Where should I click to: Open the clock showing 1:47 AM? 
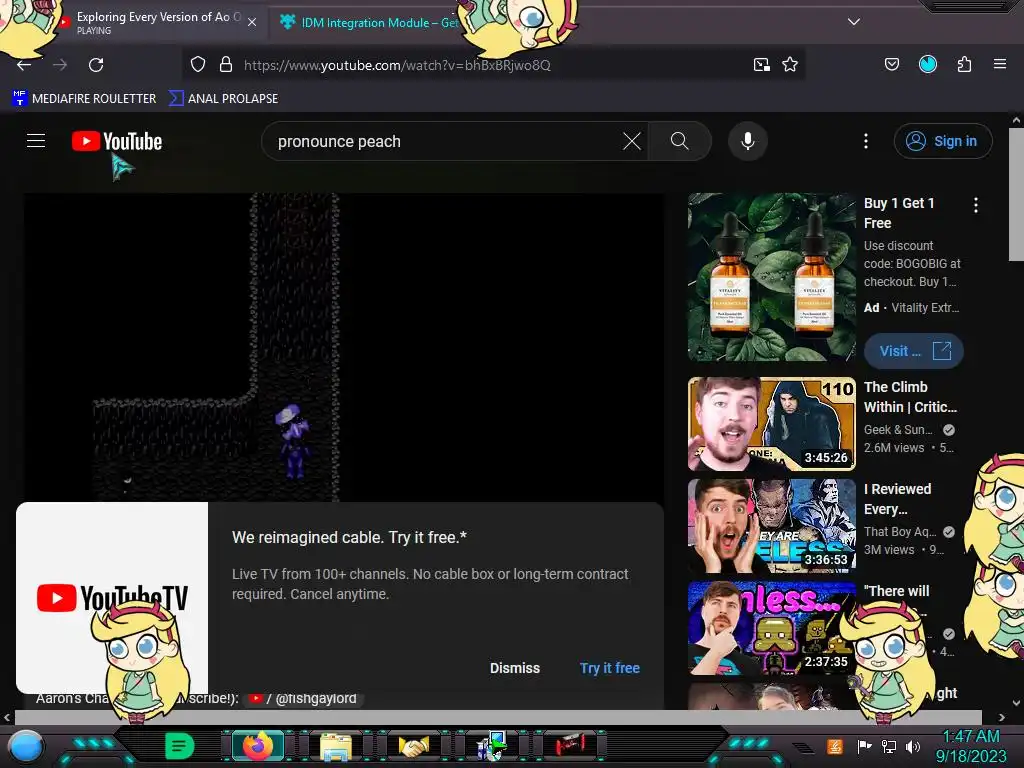(x=971, y=746)
